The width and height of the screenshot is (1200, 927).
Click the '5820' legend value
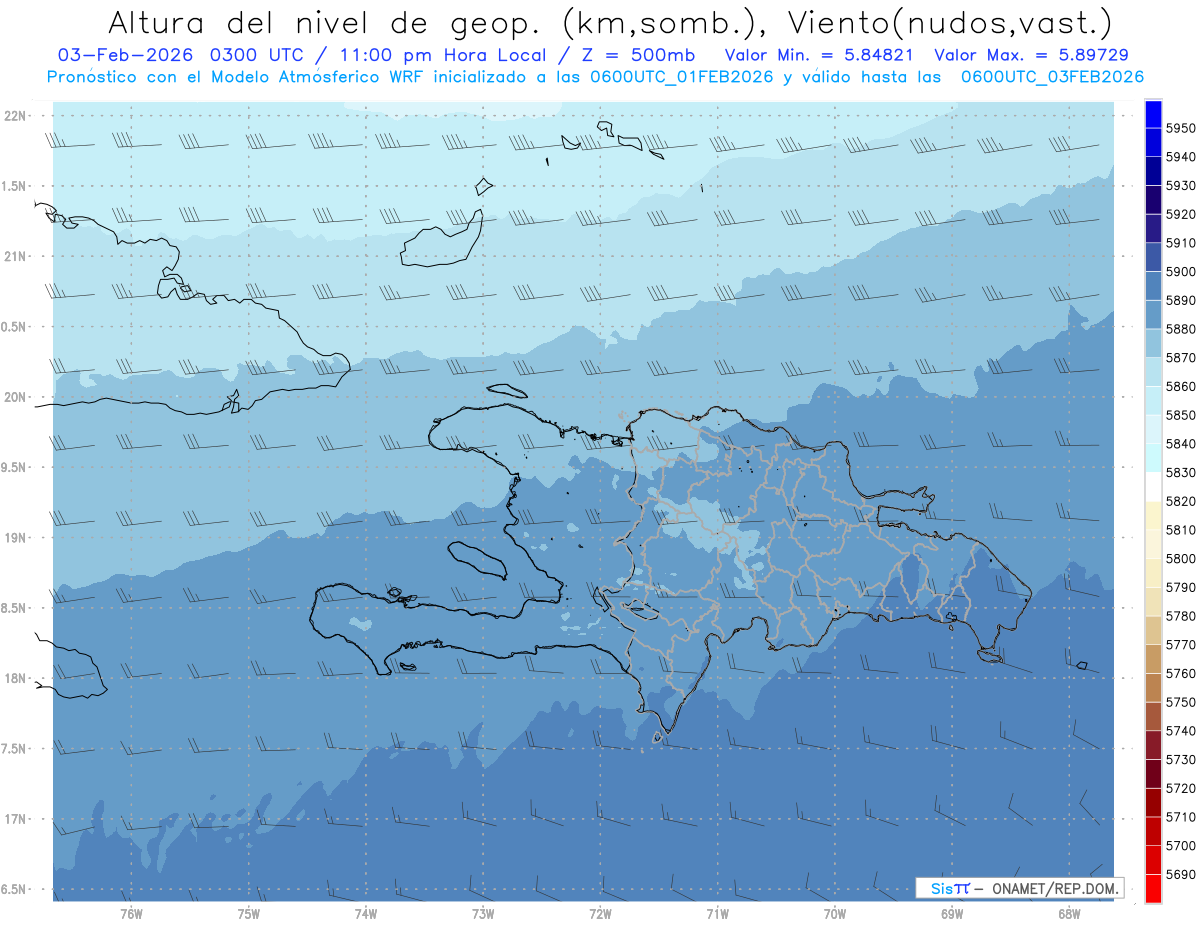[x=1181, y=501]
